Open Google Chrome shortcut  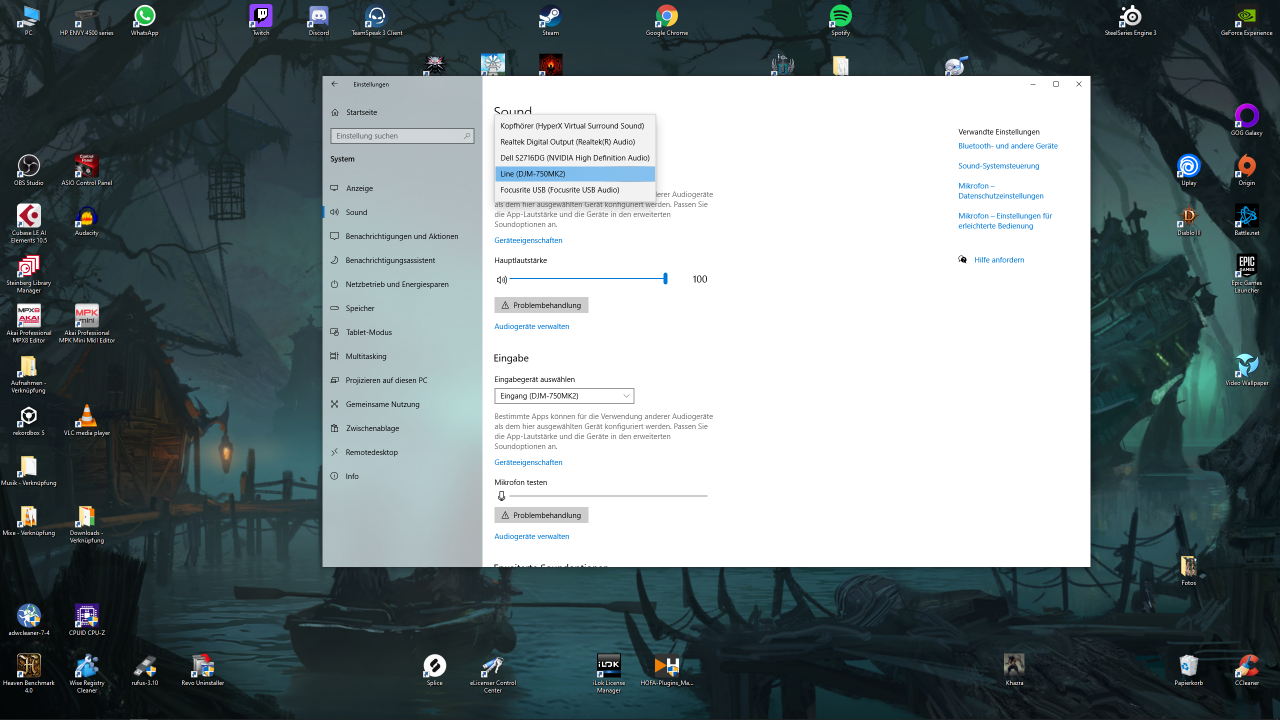coord(667,20)
